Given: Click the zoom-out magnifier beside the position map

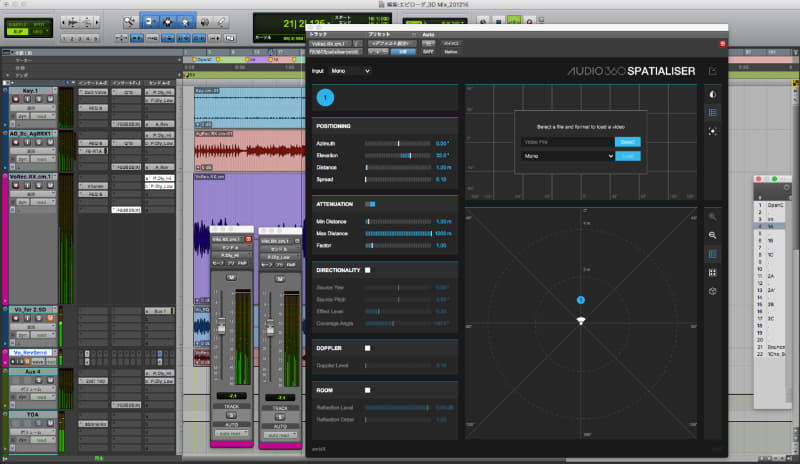Looking at the screenshot, I should pos(712,235).
